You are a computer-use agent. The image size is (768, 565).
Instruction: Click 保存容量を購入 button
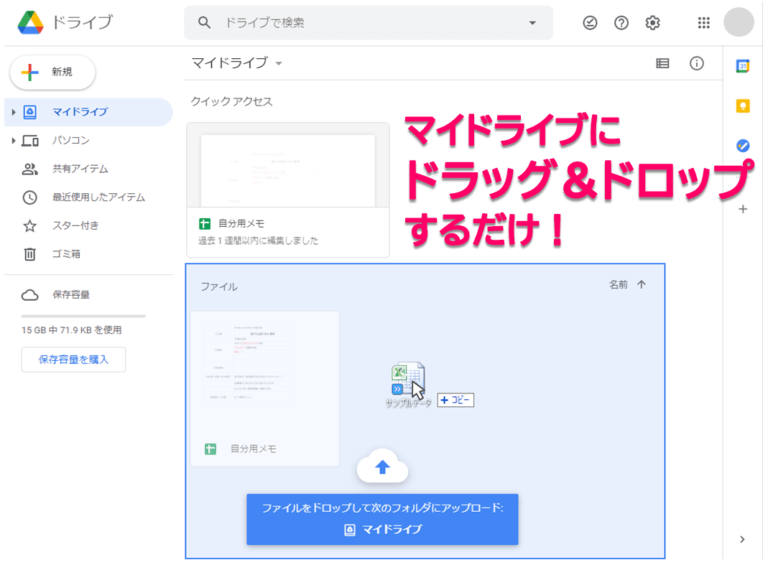(73, 360)
